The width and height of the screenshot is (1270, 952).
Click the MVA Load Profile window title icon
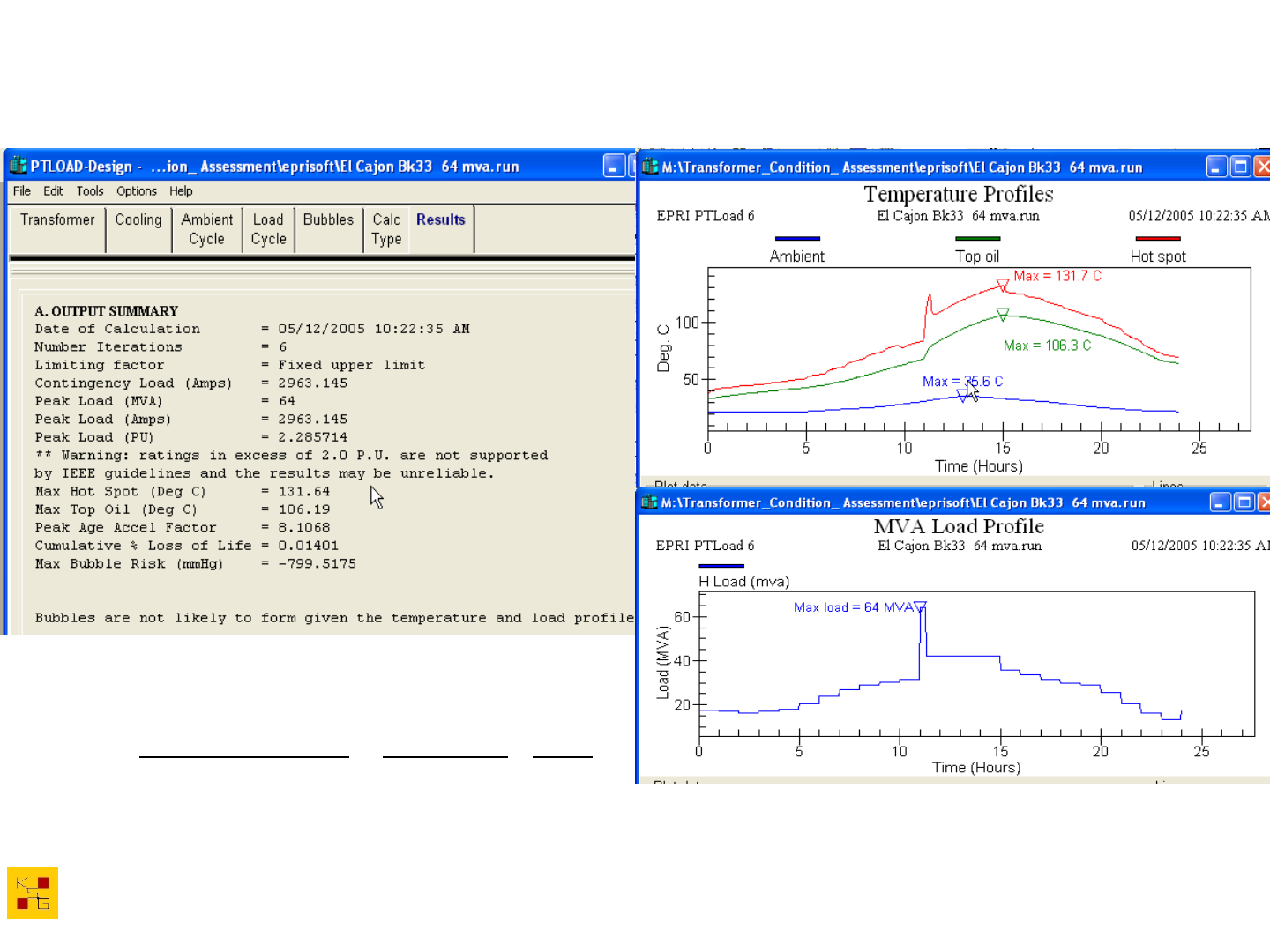(x=650, y=502)
